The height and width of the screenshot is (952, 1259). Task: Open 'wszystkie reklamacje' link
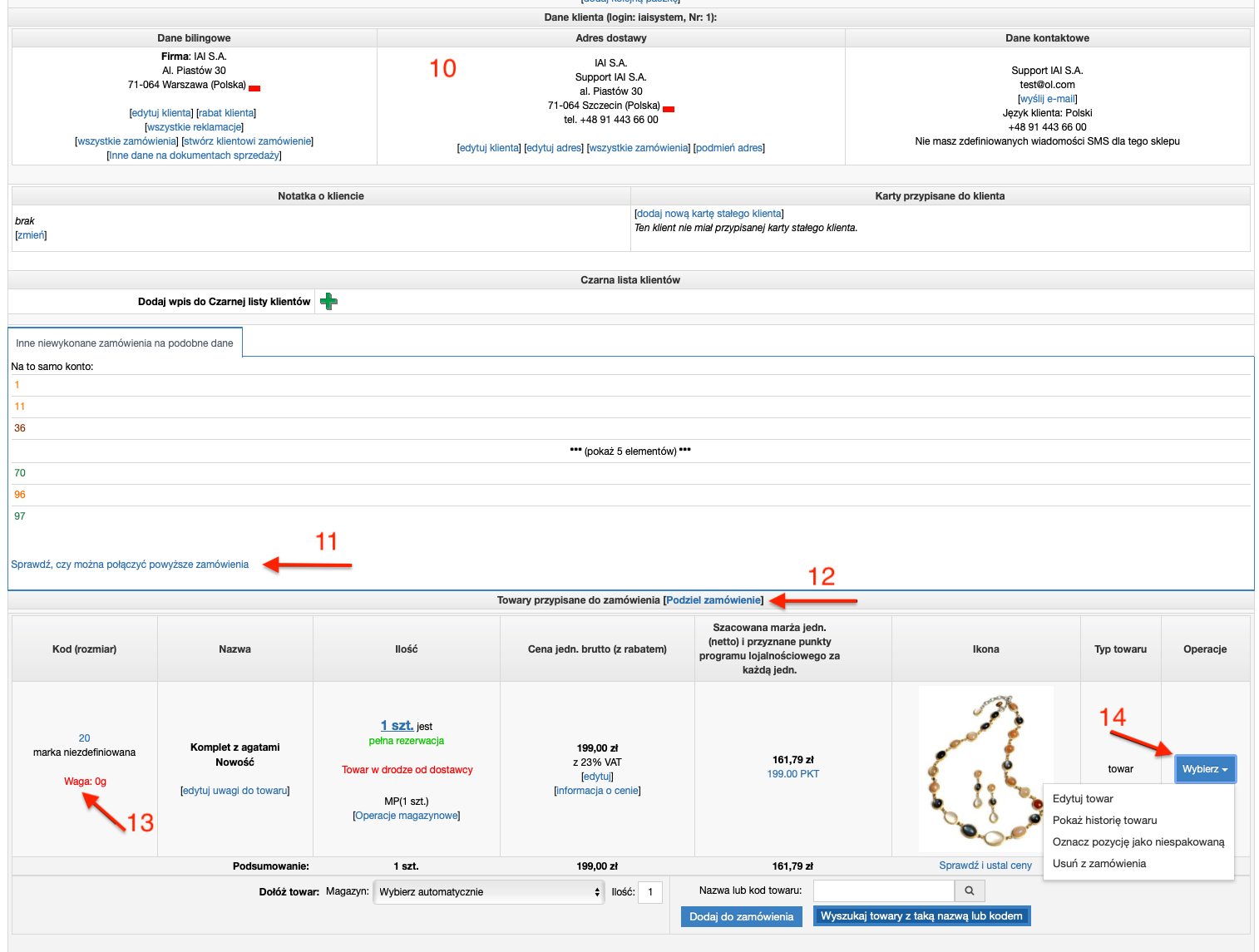click(195, 127)
